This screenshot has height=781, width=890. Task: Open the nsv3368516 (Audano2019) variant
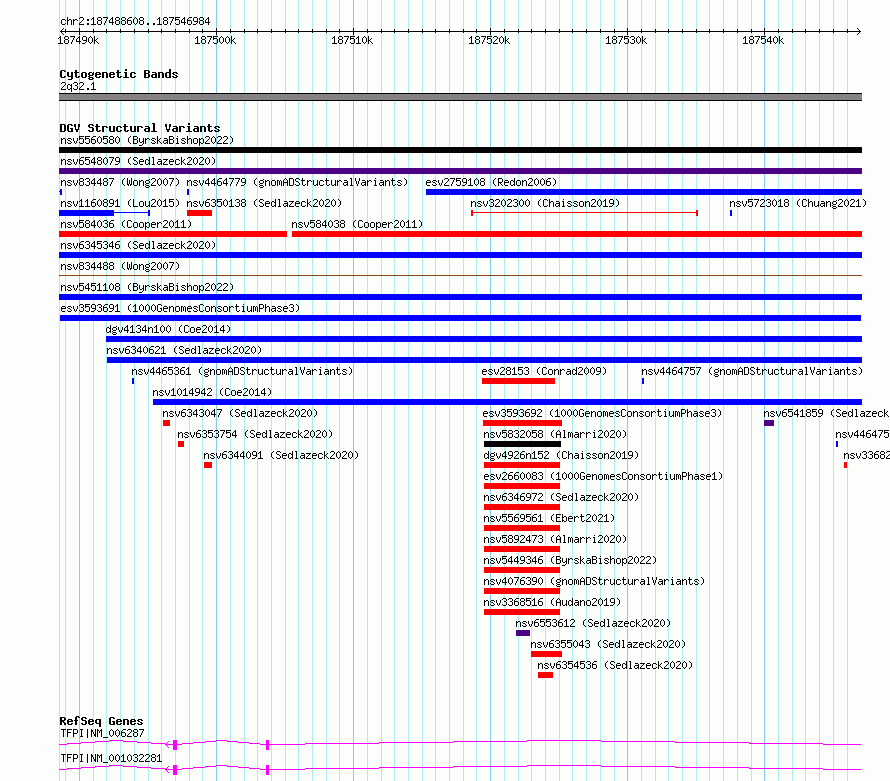(552, 602)
